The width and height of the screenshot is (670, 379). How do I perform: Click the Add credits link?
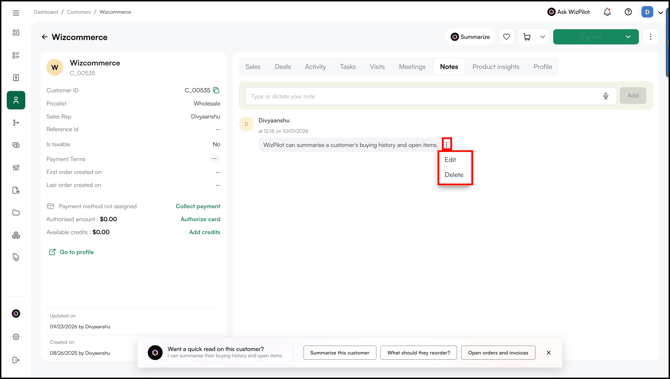click(x=205, y=232)
